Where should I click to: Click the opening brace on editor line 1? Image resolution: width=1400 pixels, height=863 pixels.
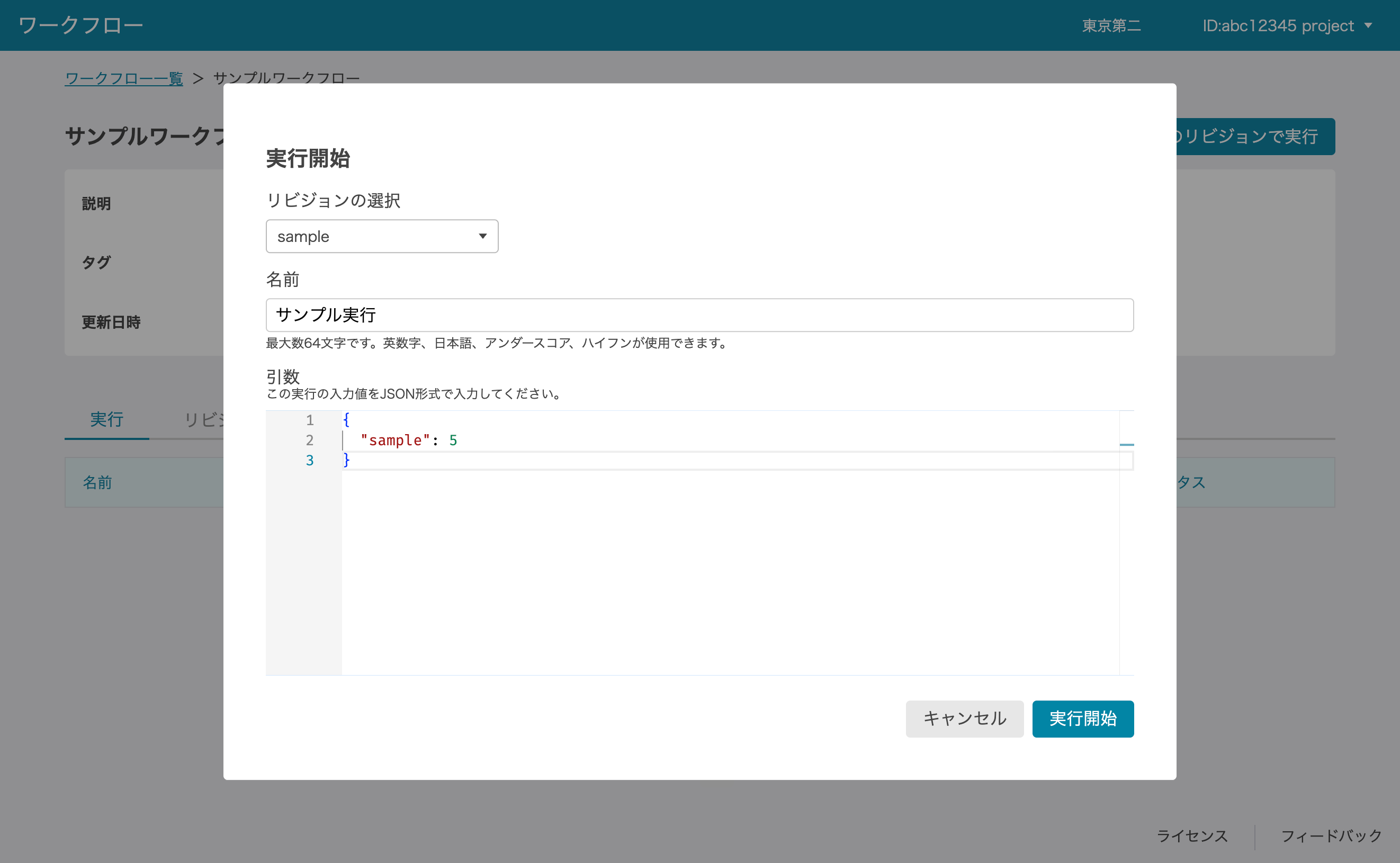tap(346, 420)
